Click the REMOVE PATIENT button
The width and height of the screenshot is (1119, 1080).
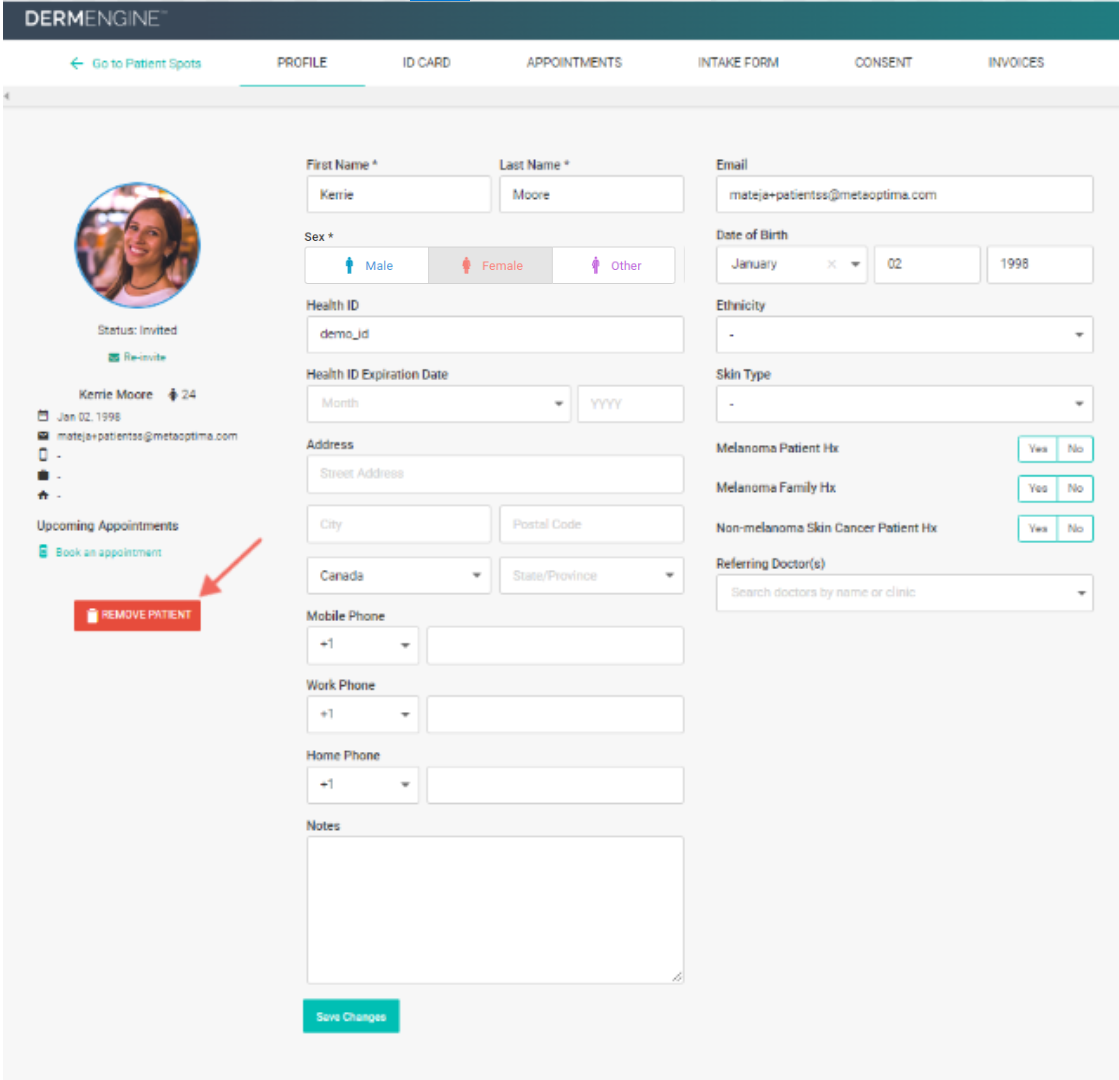click(x=137, y=615)
